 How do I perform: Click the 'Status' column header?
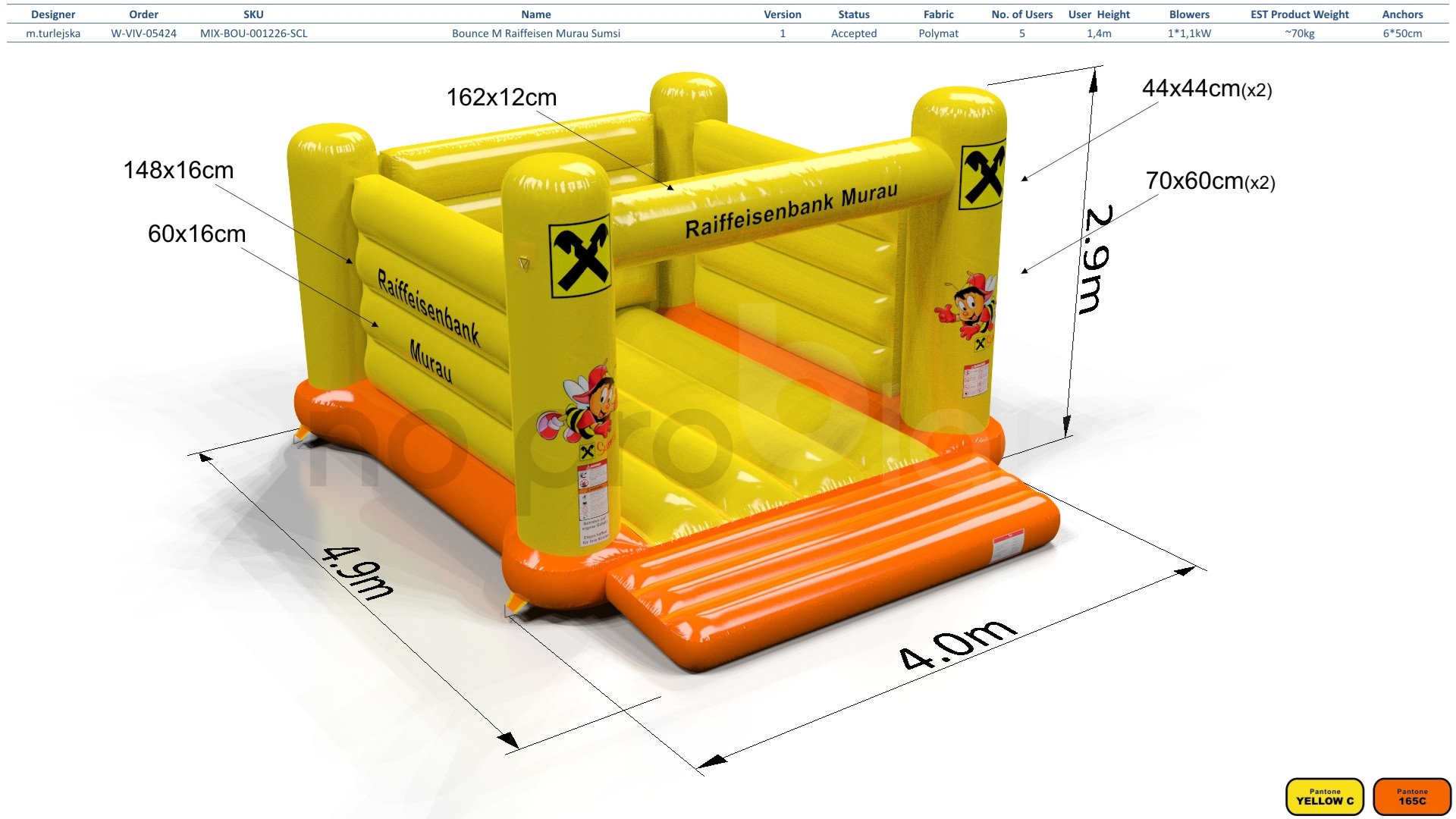(854, 14)
